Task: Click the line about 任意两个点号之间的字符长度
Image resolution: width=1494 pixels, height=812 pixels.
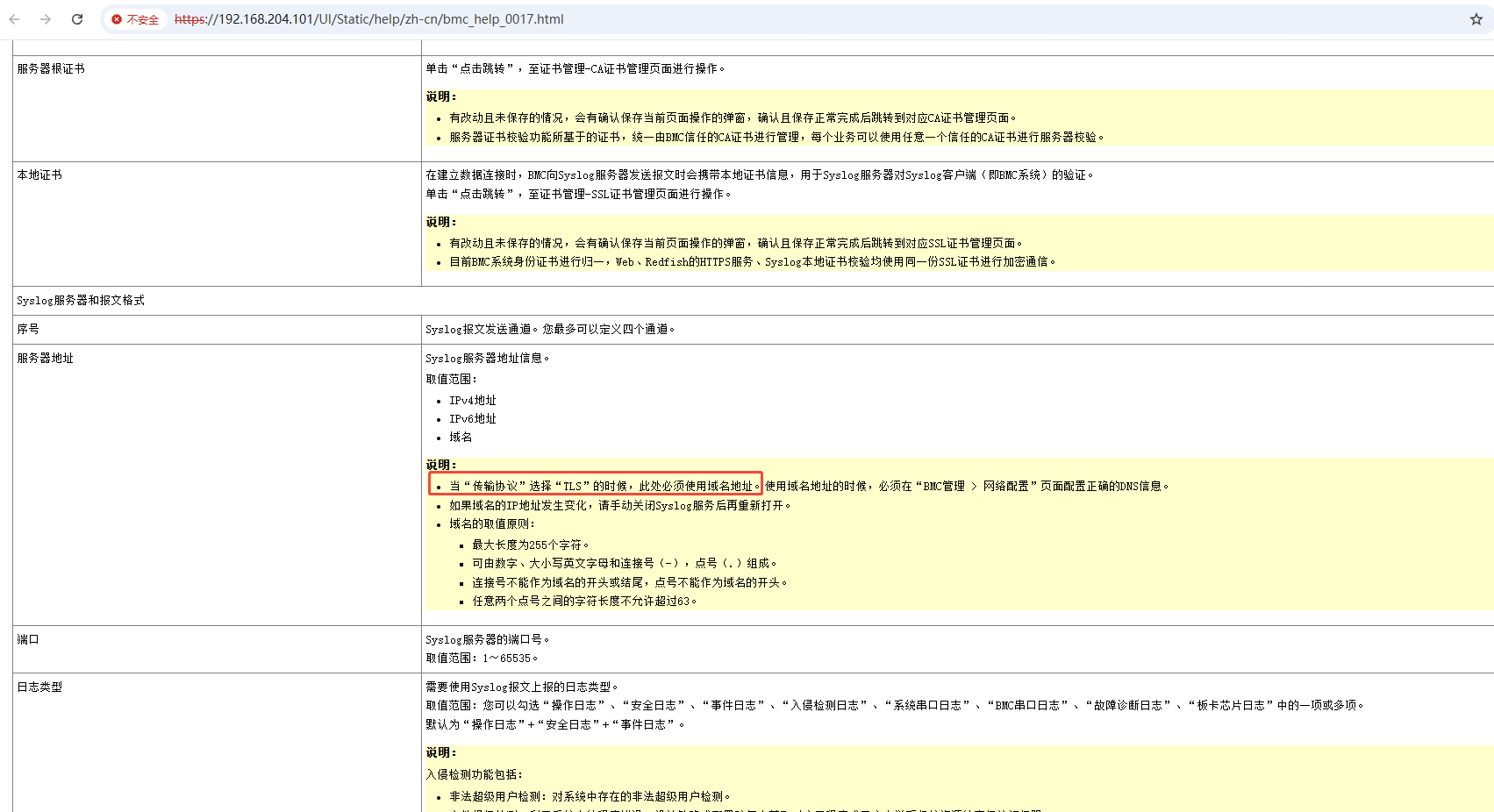Action: click(x=585, y=601)
